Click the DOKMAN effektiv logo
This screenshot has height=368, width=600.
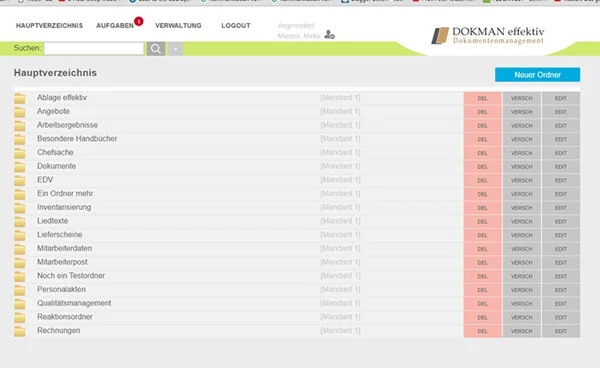[488, 36]
